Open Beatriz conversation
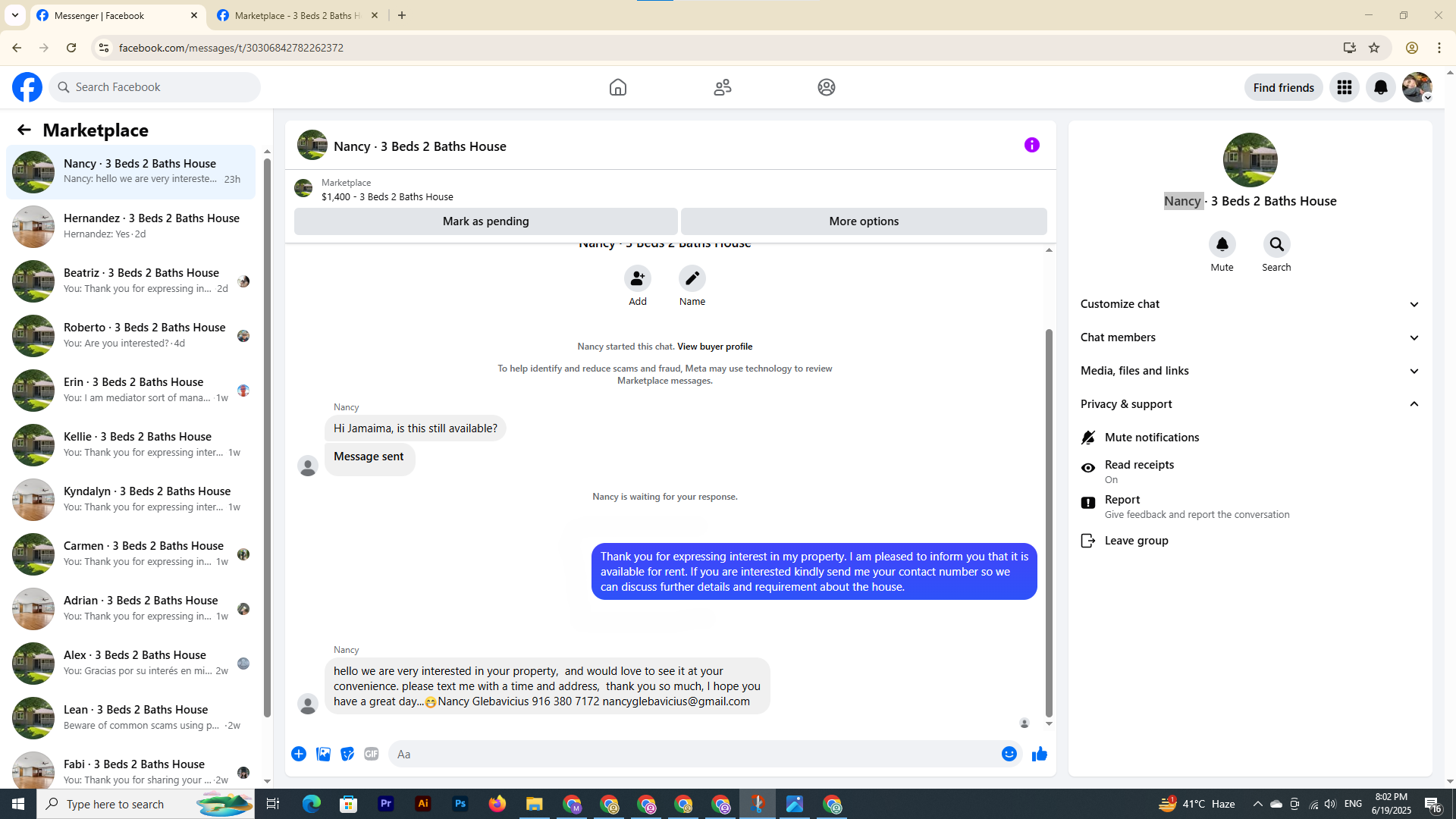1456x819 pixels. tap(130, 281)
